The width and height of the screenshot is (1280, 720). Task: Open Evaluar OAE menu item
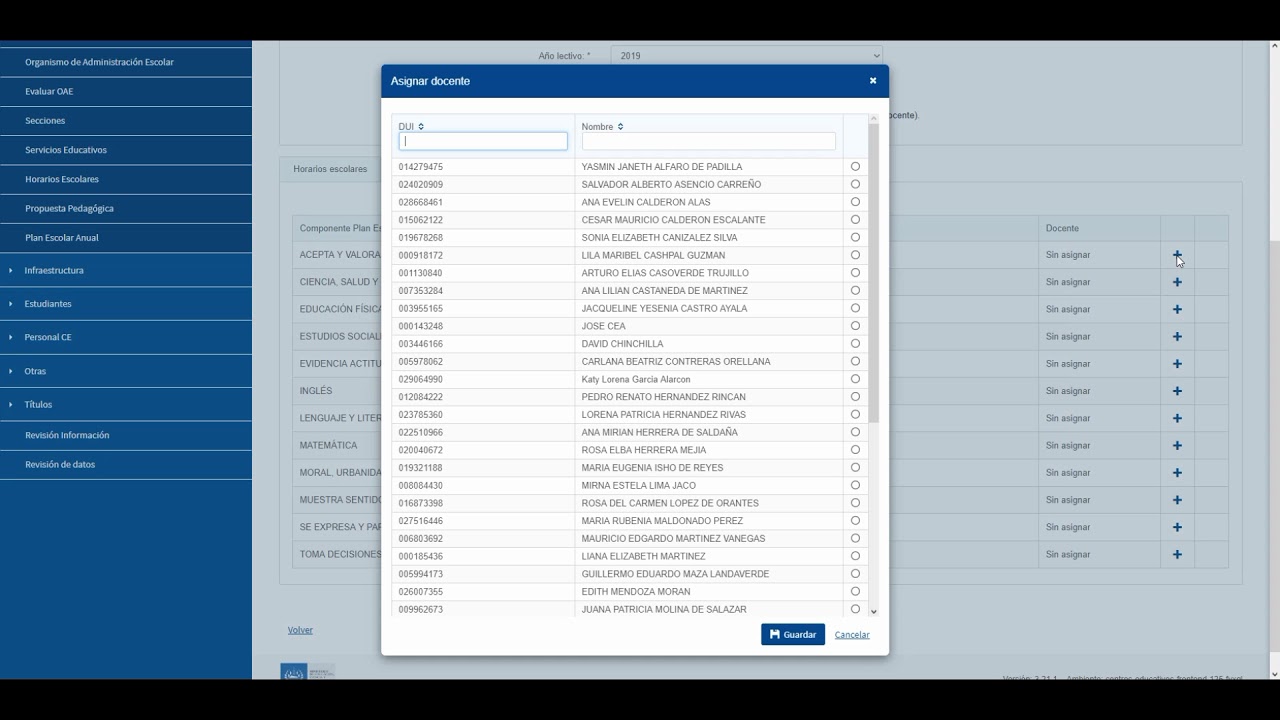click(126, 91)
